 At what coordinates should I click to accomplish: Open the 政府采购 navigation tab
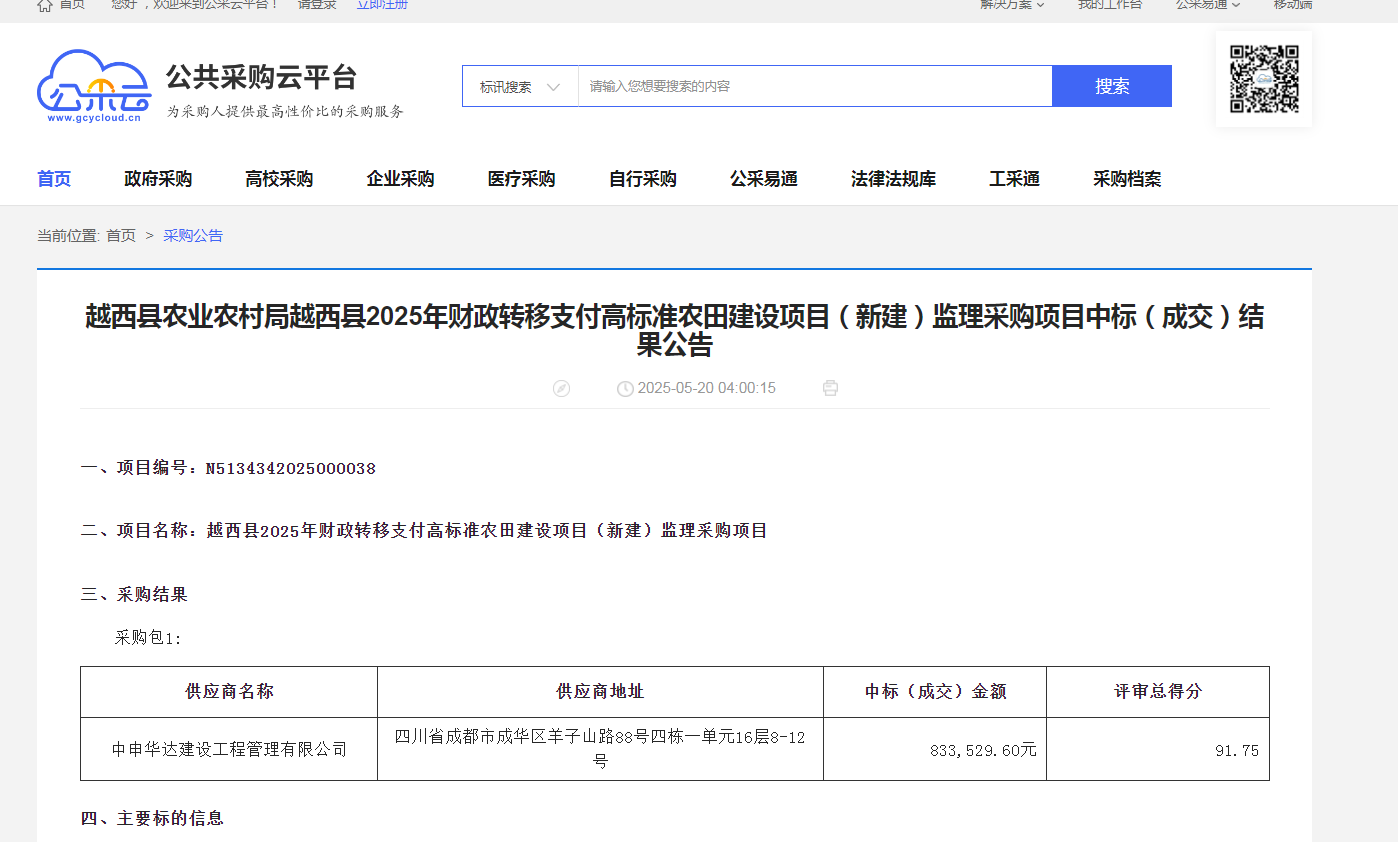[158, 179]
